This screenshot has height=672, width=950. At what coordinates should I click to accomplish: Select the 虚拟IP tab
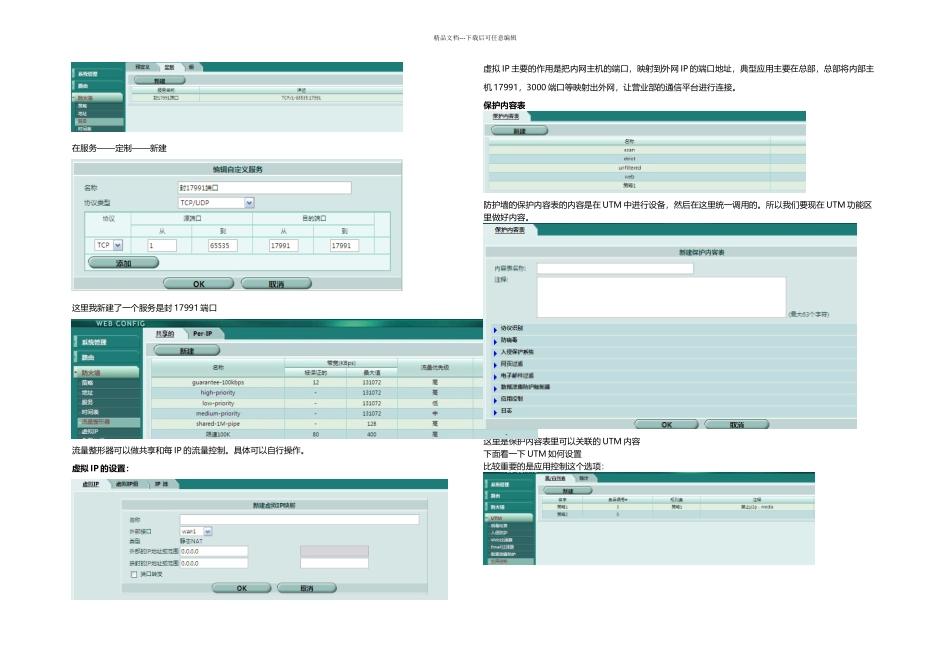(x=91, y=484)
